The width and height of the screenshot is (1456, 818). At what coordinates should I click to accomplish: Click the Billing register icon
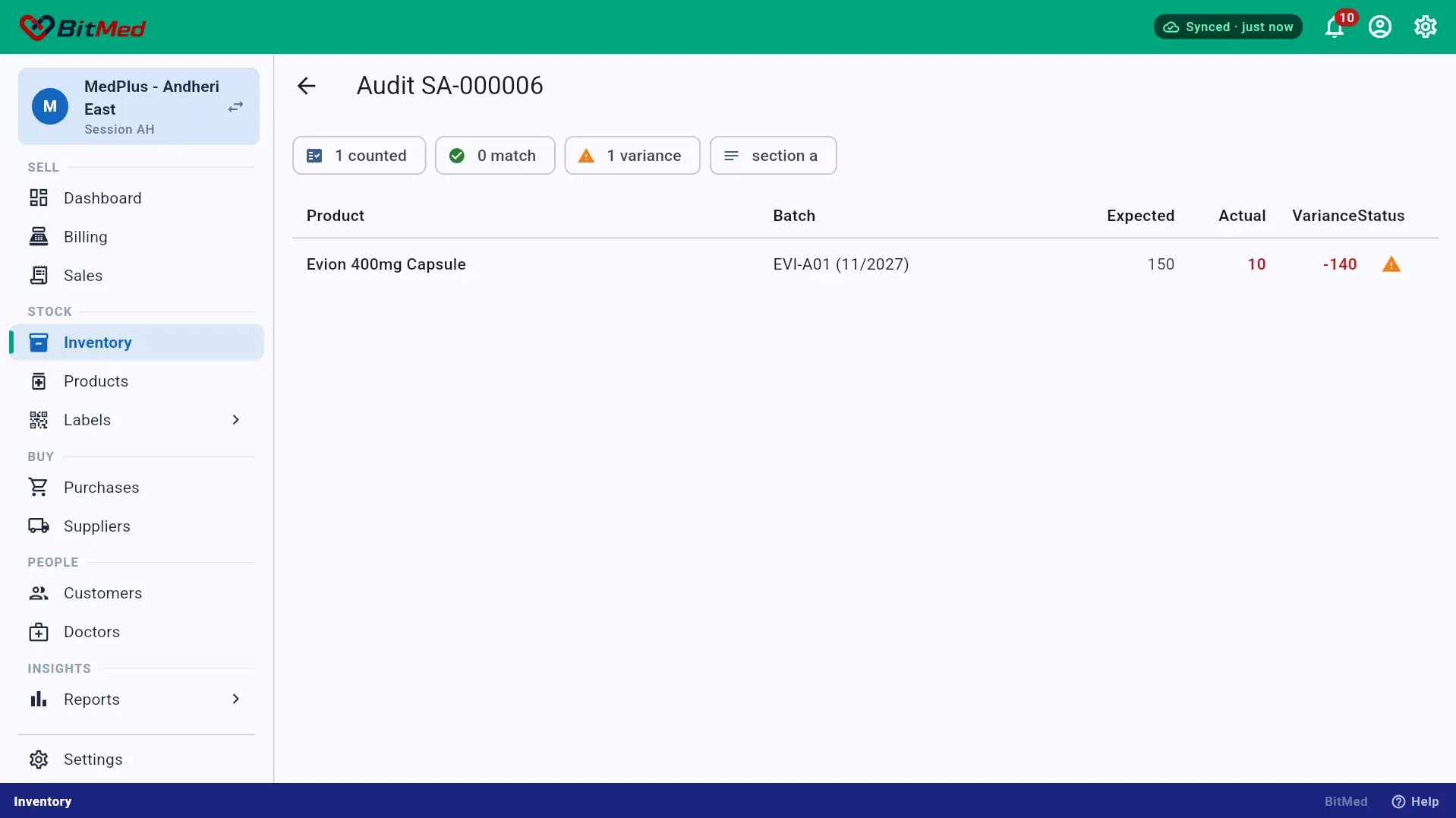(x=39, y=237)
